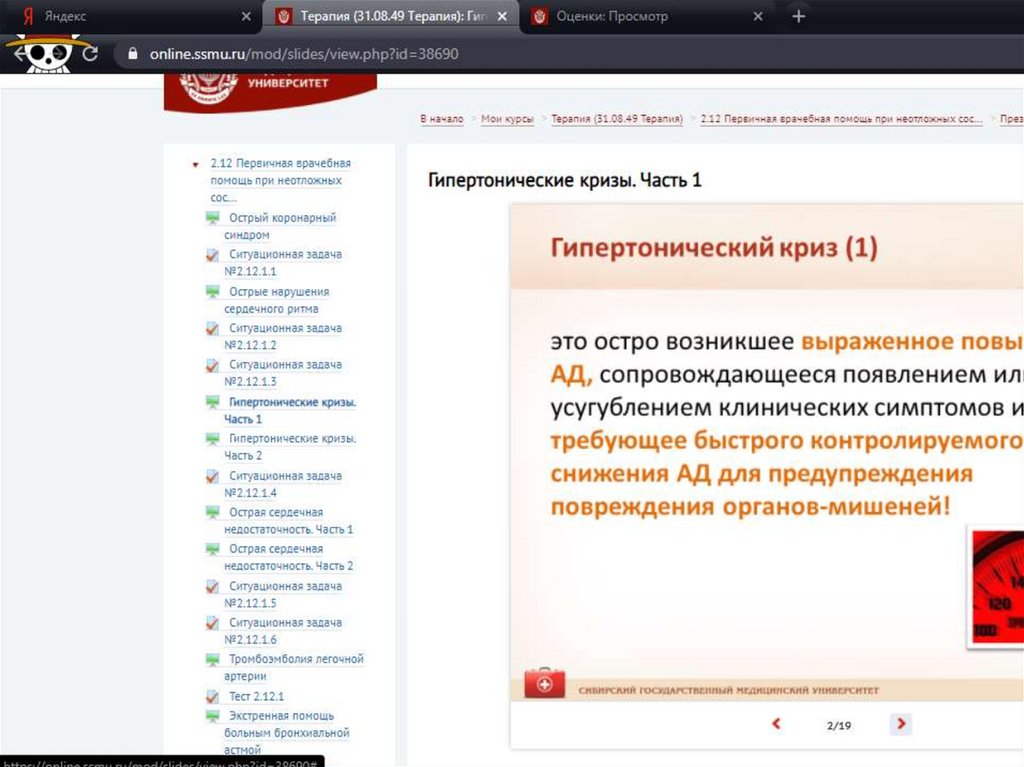The width and height of the screenshot is (1024, 767).
Task: Switch to the Оценки: Просмотр tab
Action: [640, 17]
